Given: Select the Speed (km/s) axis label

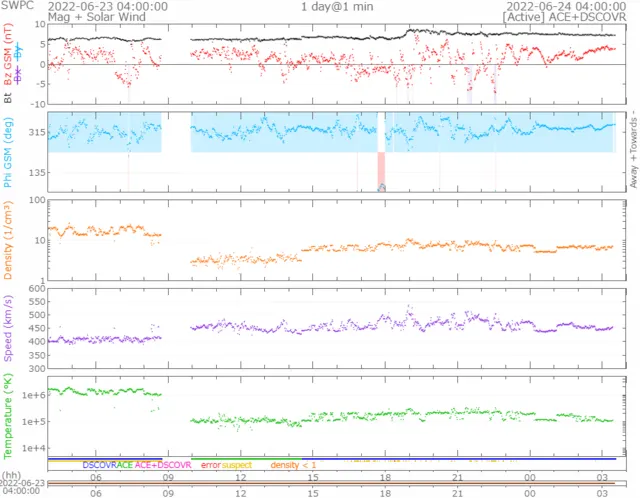Looking at the screenshot, I should [x=8, y=329].
